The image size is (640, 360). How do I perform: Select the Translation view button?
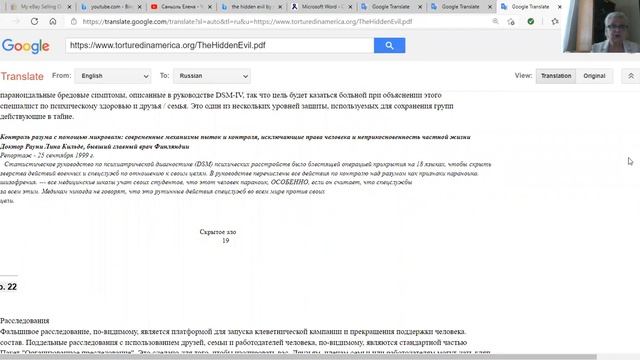tap(556, 76)
